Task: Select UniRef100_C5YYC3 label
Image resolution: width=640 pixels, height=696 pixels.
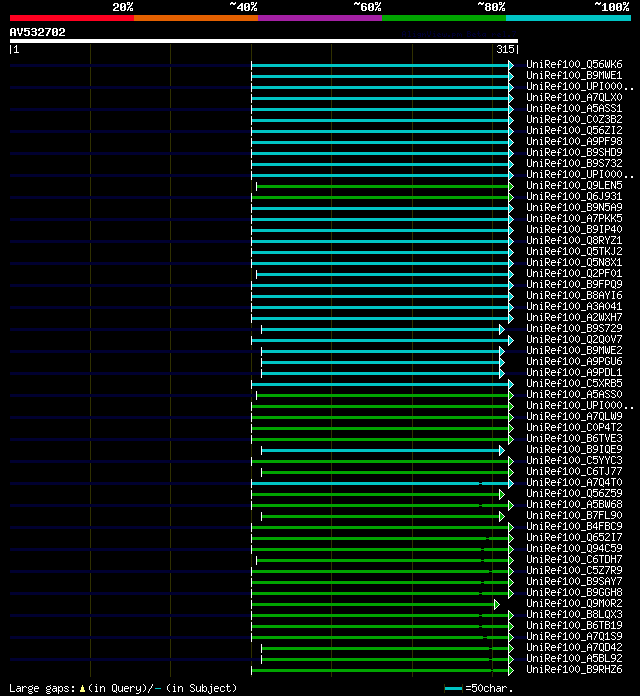Action: [x=574, y=461]
